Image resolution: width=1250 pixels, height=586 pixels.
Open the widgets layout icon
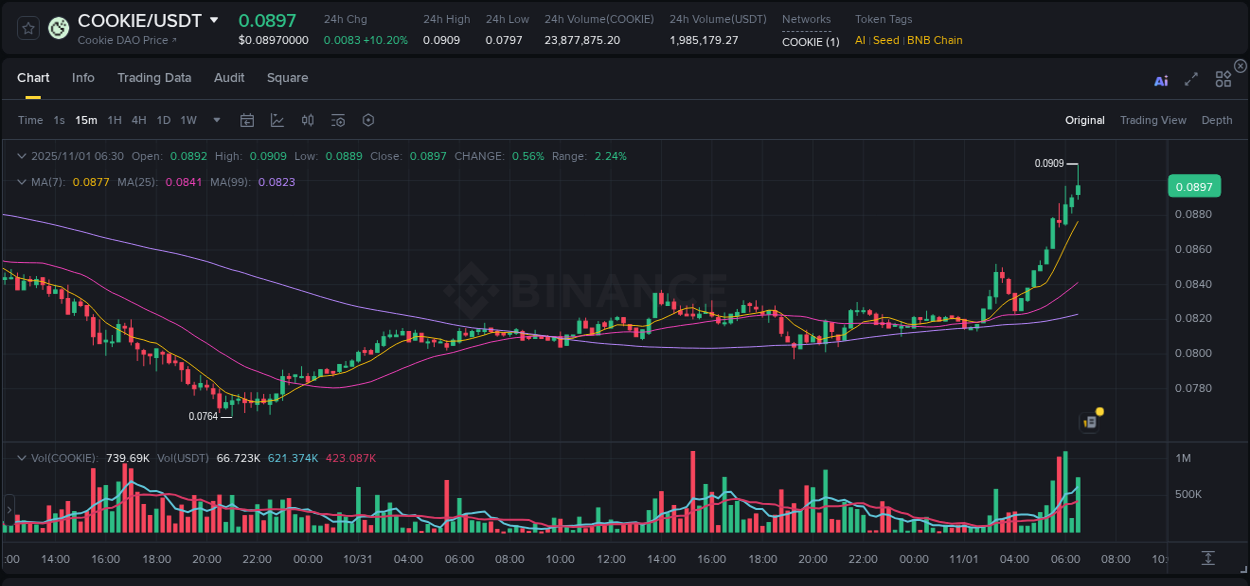point(1223,80)
